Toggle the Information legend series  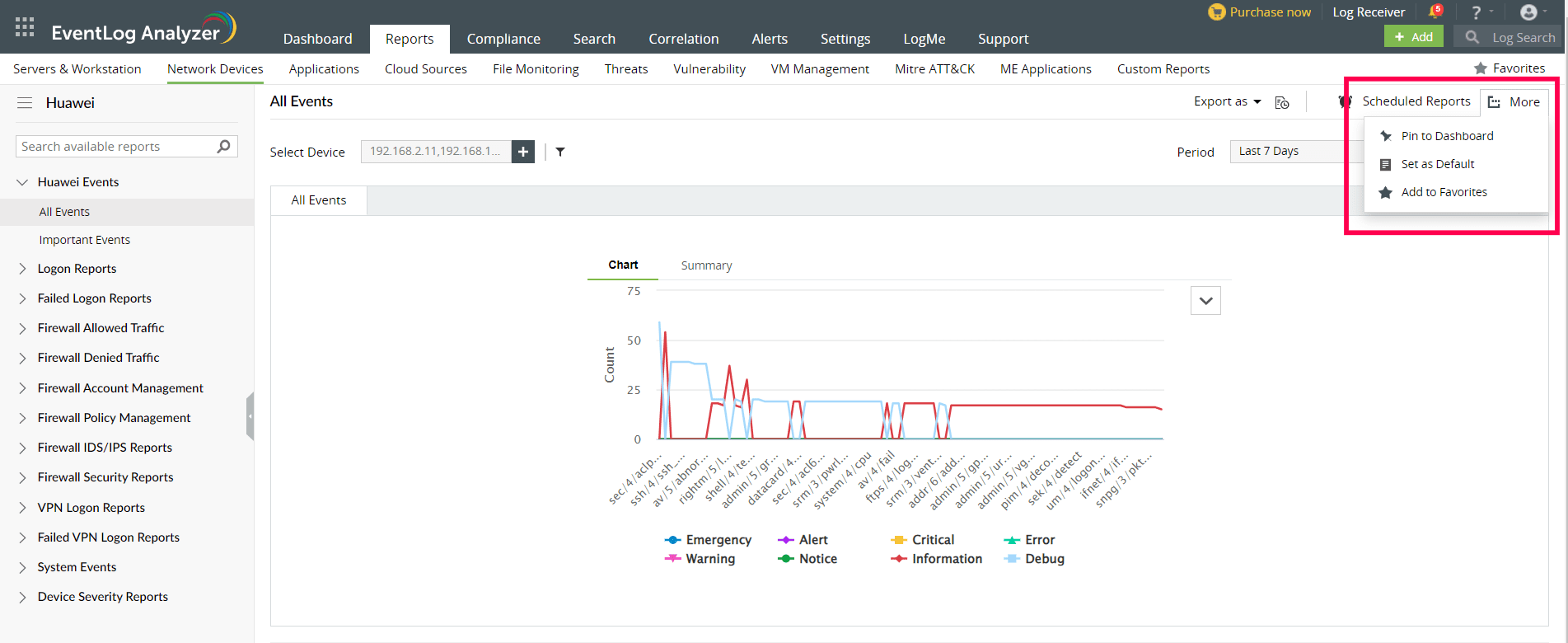click(936, 559)
